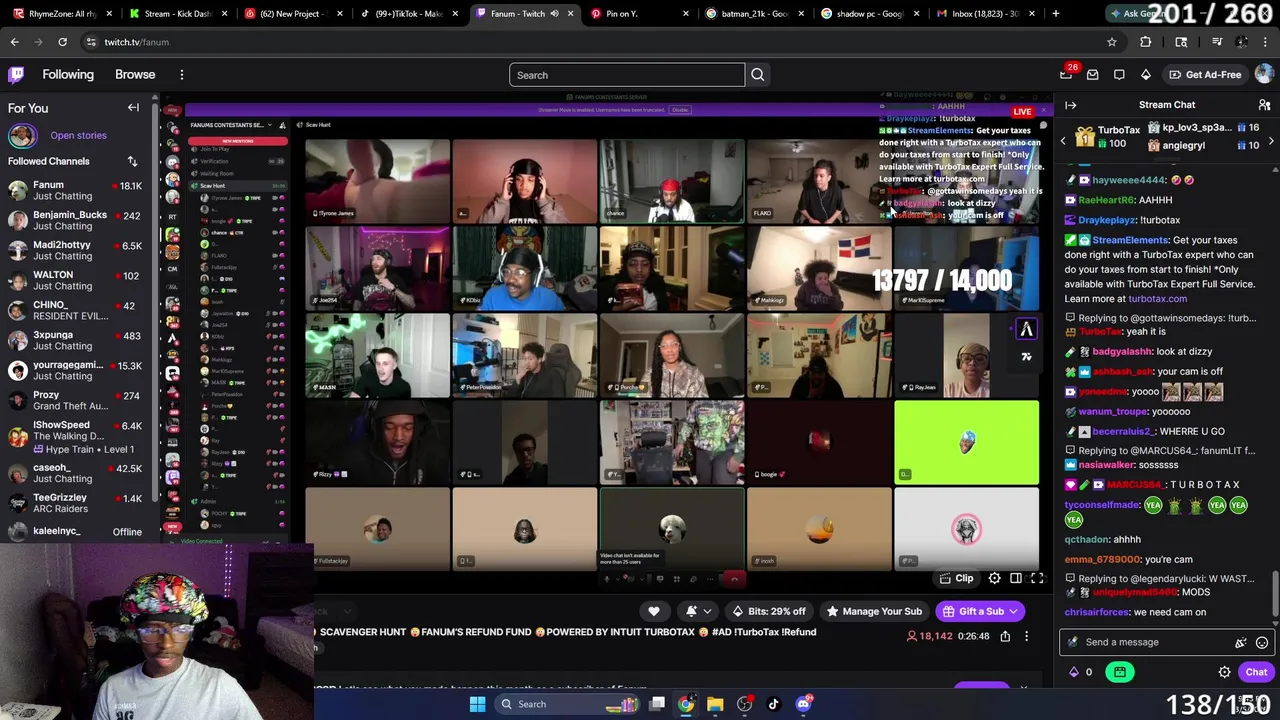
Task: Share the stream with share icon
Action: [x=1005, y=636]
